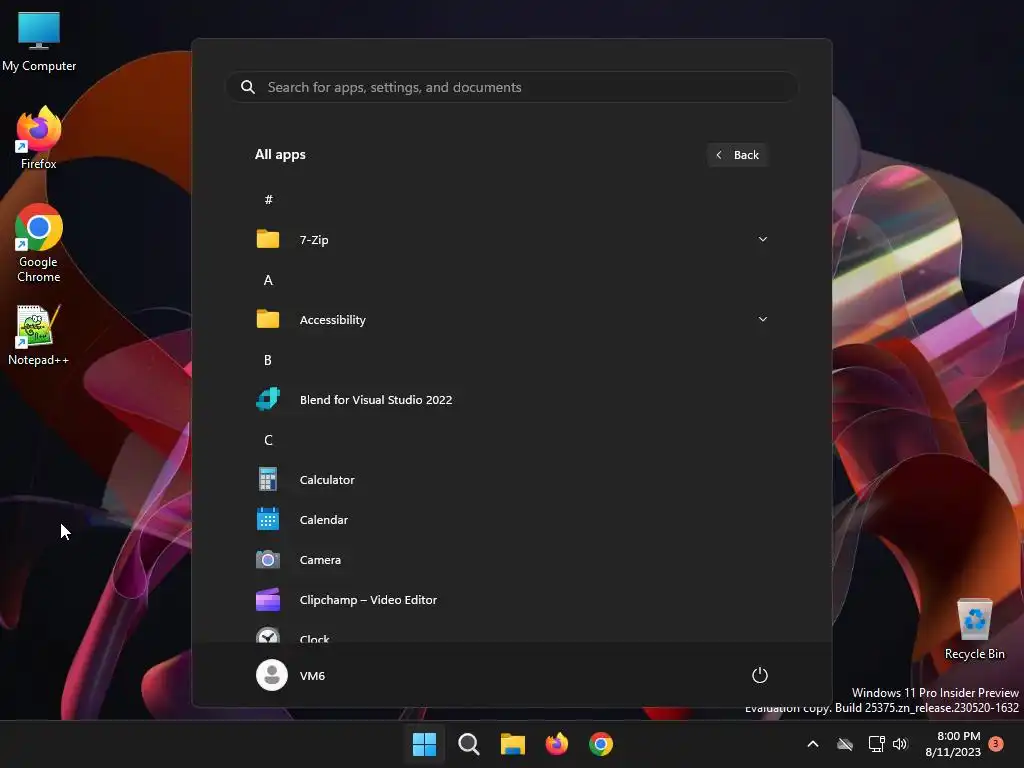Click the Camera label

[320, 560]
